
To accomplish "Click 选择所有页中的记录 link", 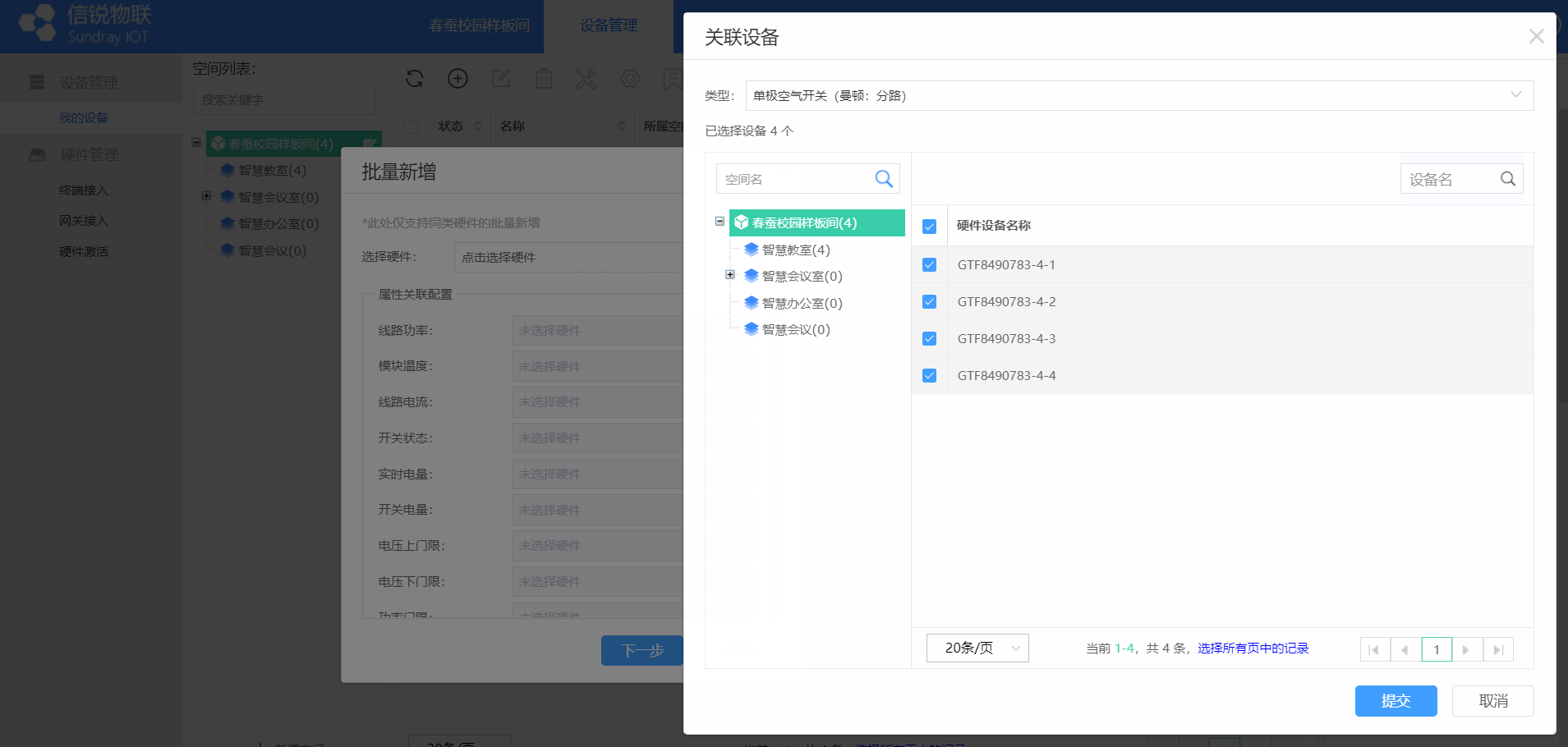I will tap(1253, 648).
